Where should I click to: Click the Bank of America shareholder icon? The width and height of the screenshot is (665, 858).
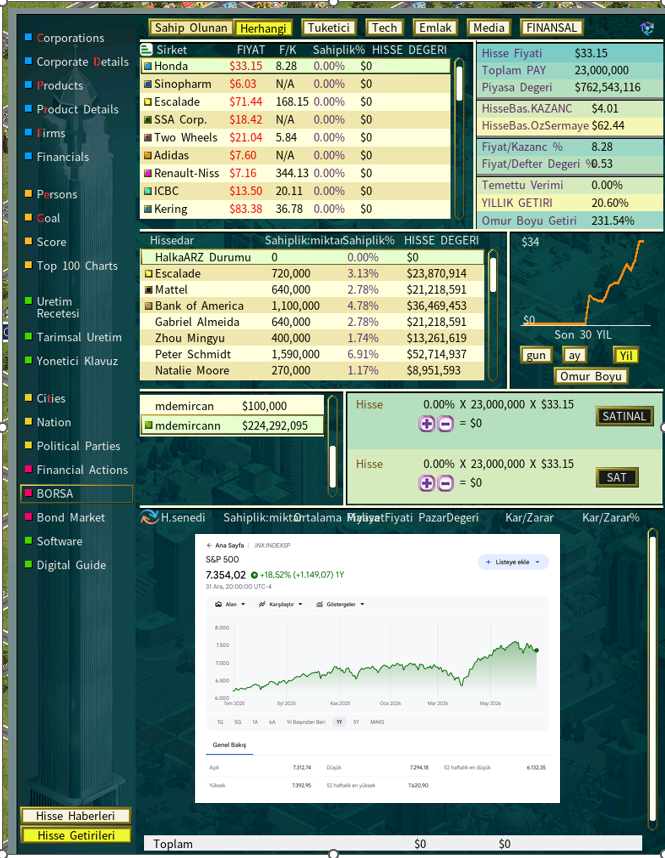[148, 306]
